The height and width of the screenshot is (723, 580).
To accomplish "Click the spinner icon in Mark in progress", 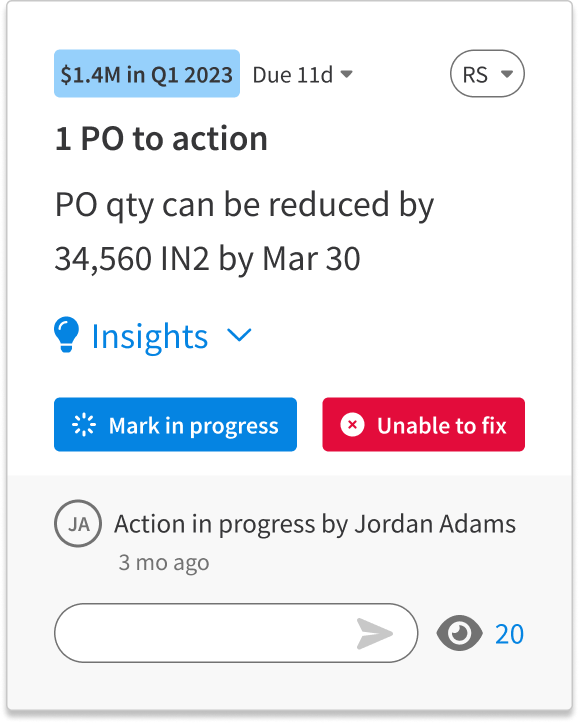I will point(84,425).
